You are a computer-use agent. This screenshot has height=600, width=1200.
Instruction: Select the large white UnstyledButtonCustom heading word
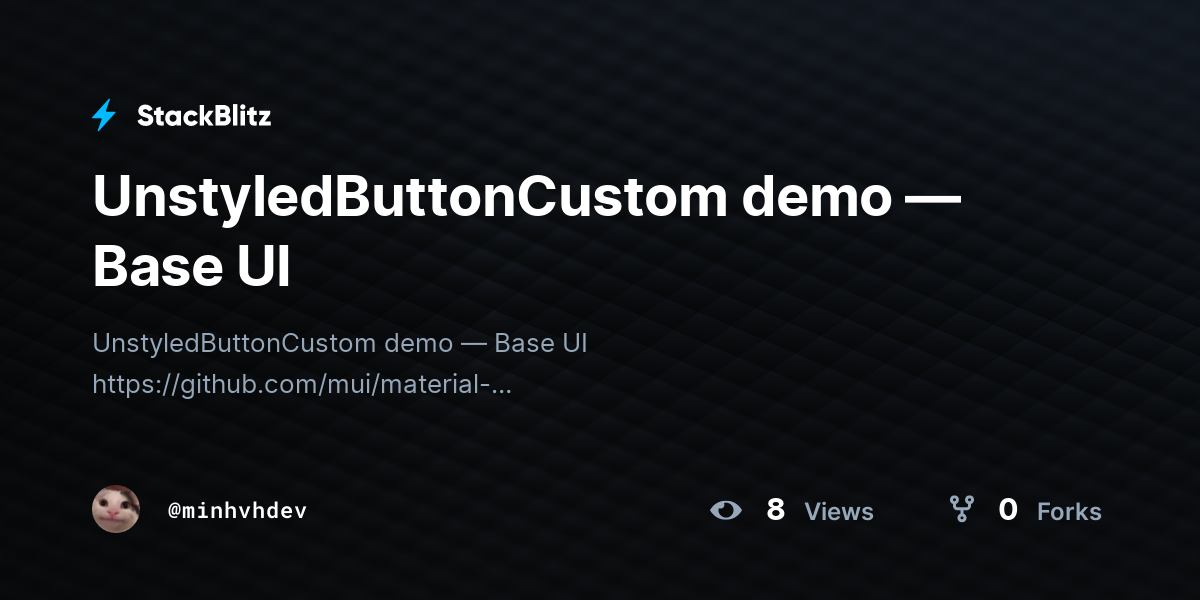(x=409, y=197)
